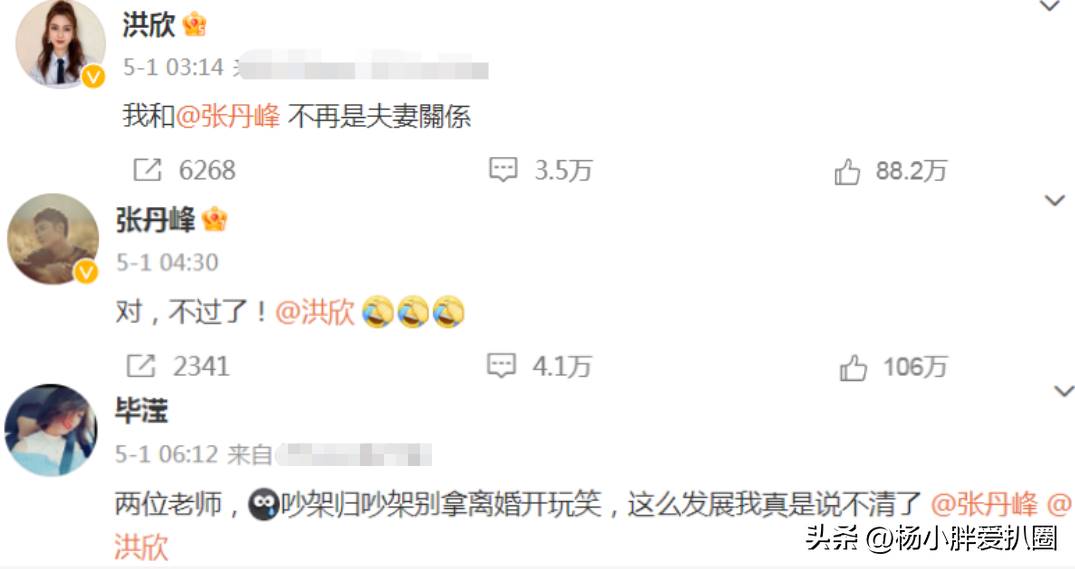Viewport: 1075px width, 569px height.
Task: Open 毕滢's profile from the username
Action: [x=142, y=411]
